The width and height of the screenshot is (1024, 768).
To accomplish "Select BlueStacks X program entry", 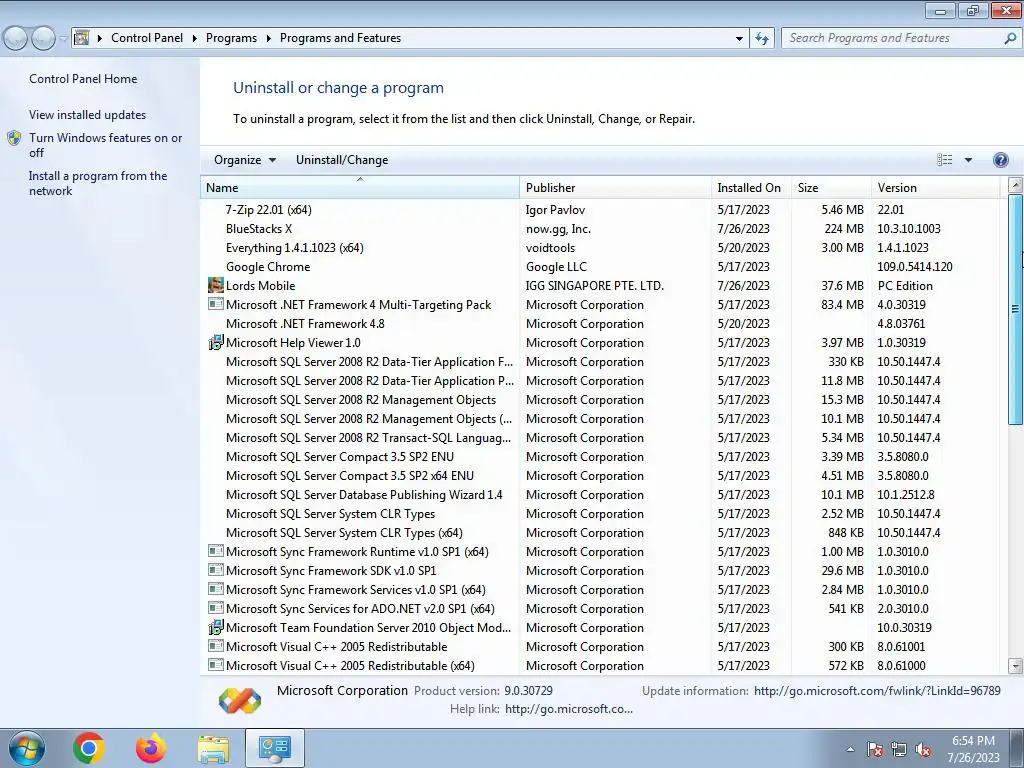I will pyautogui.click(x=600, y=229).
